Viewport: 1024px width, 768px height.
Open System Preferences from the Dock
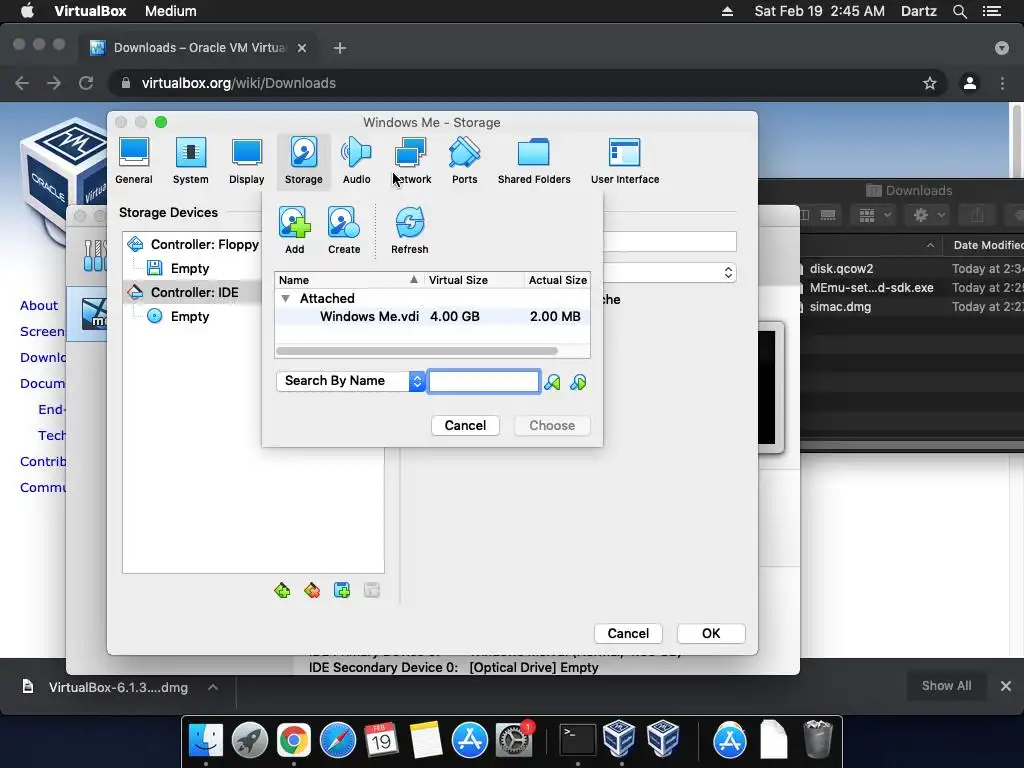pos(514,741)
